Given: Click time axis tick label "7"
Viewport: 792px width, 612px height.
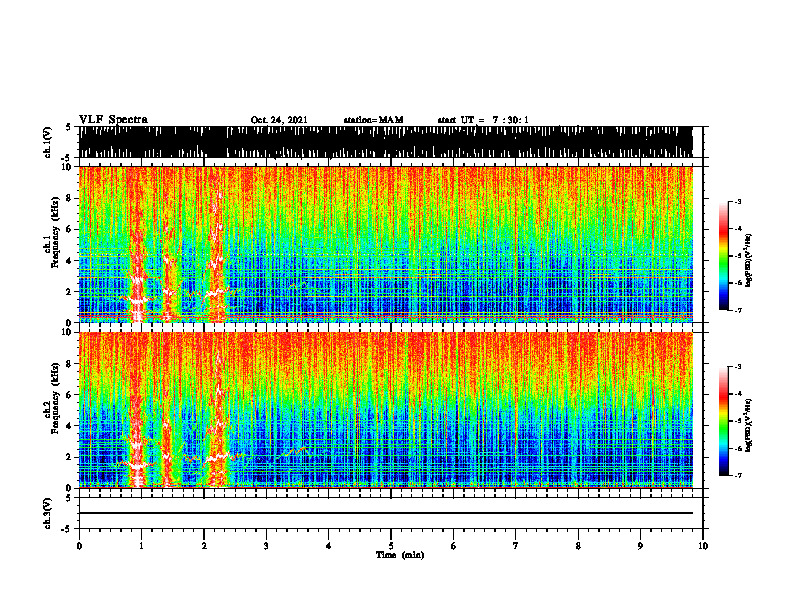Looking at the screenshot, I should [516, 546].
